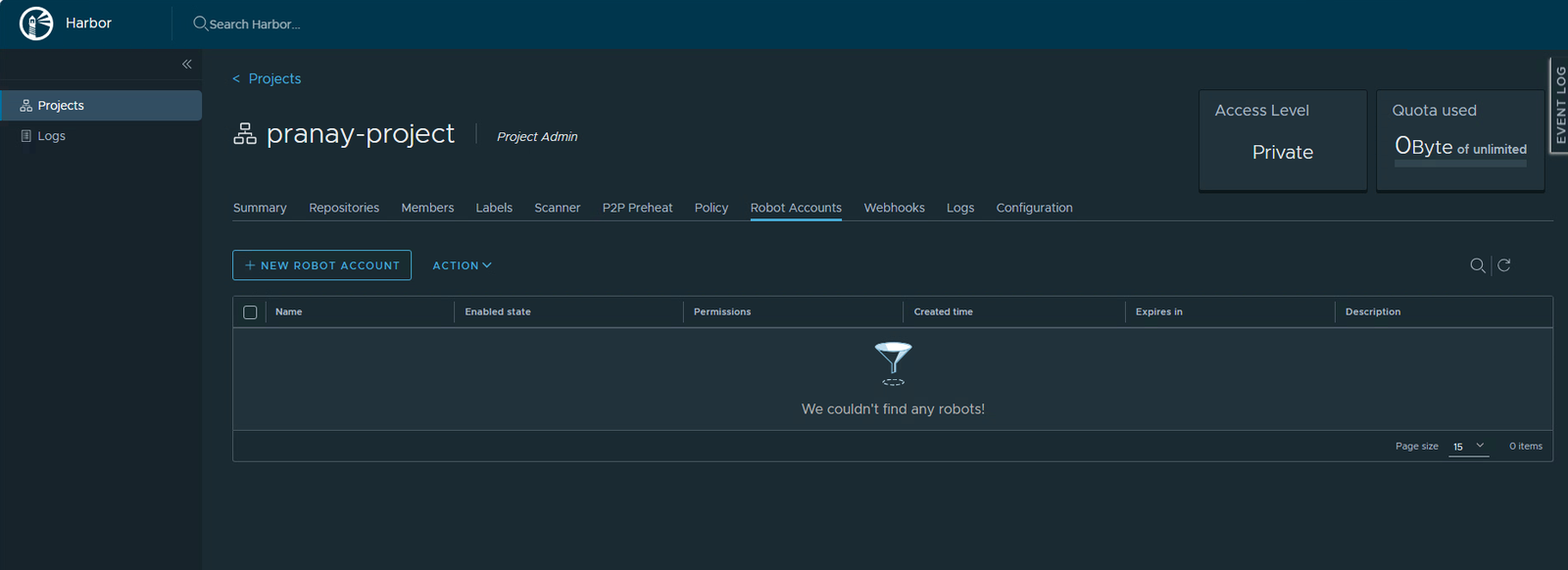The height and width of the screenshot is (570, 1568).
Task: Open the Summary tab
Action: tap(260, 208)
